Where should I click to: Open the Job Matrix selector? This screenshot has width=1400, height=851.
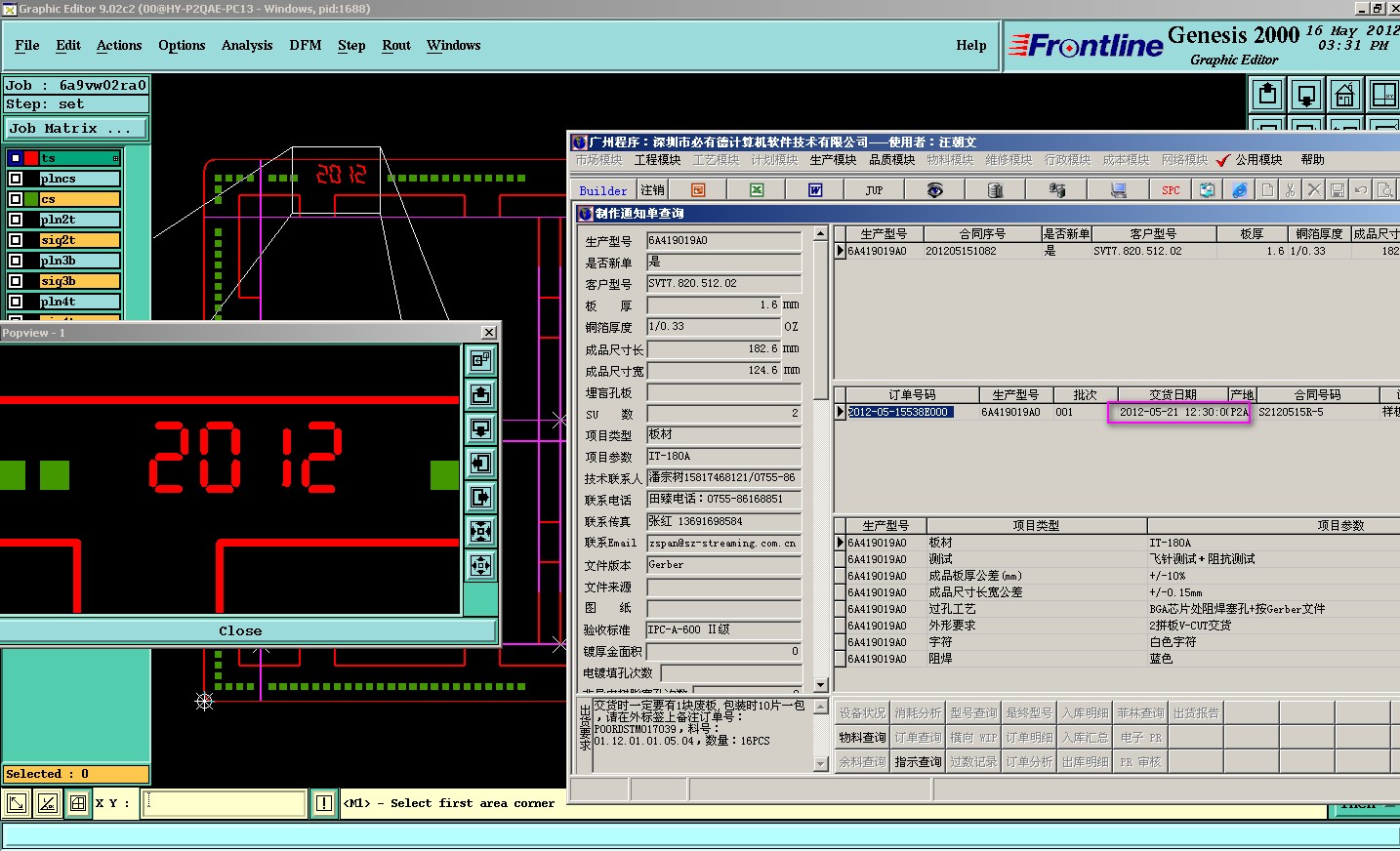(x=76, y=129)
